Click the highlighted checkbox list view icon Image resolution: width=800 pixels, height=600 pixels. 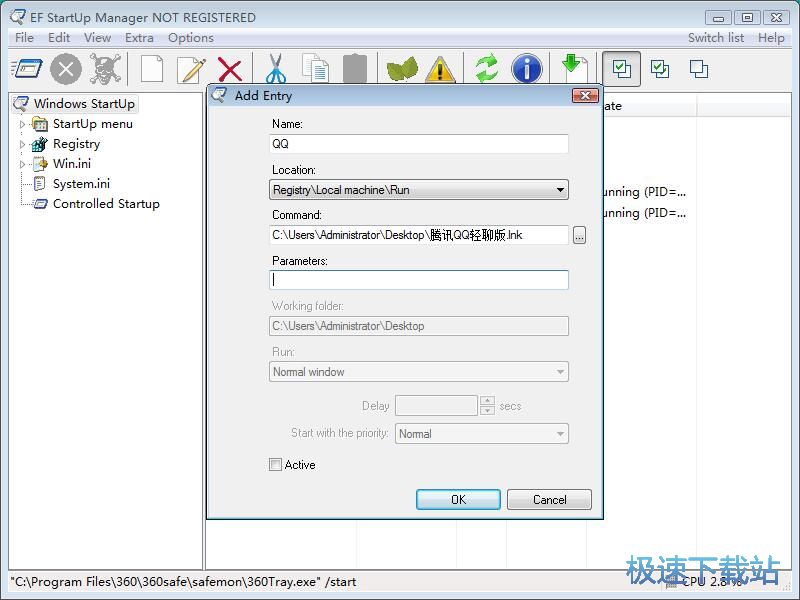621,69
